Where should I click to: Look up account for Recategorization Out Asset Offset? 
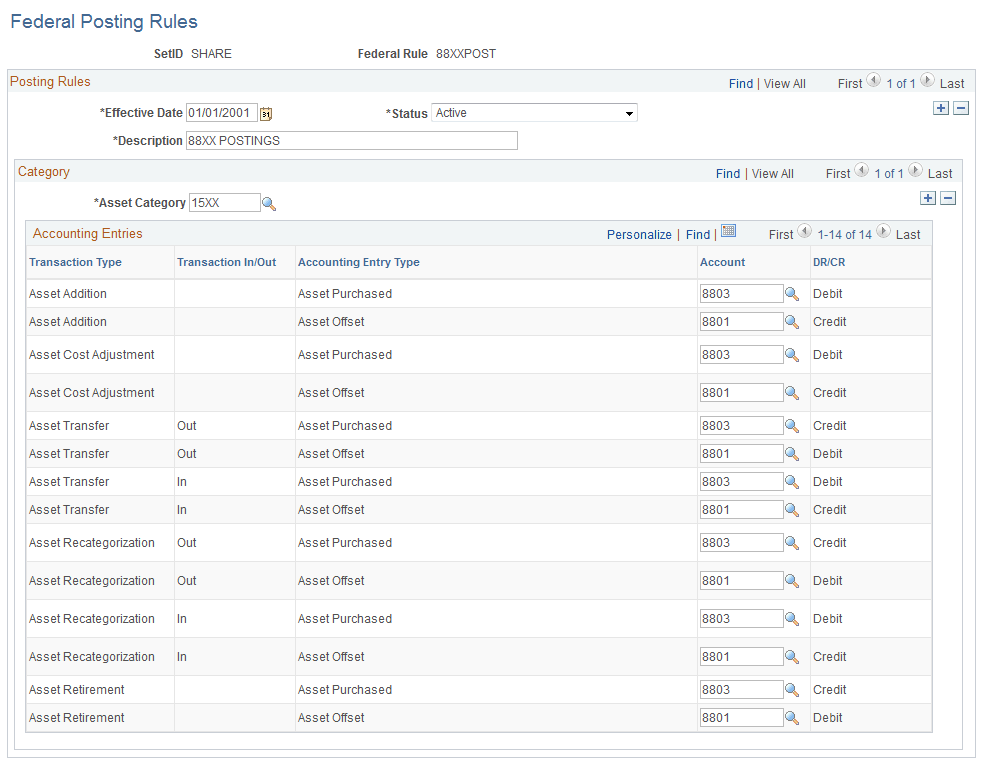[792, 581]
